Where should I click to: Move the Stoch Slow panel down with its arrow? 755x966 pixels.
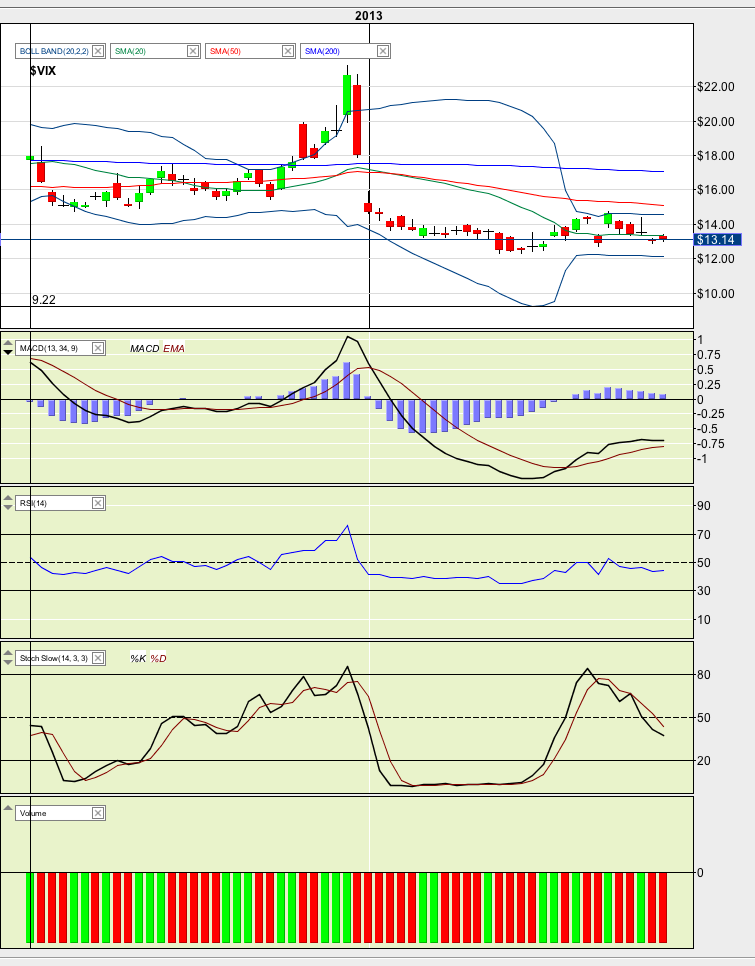[8, 662]
